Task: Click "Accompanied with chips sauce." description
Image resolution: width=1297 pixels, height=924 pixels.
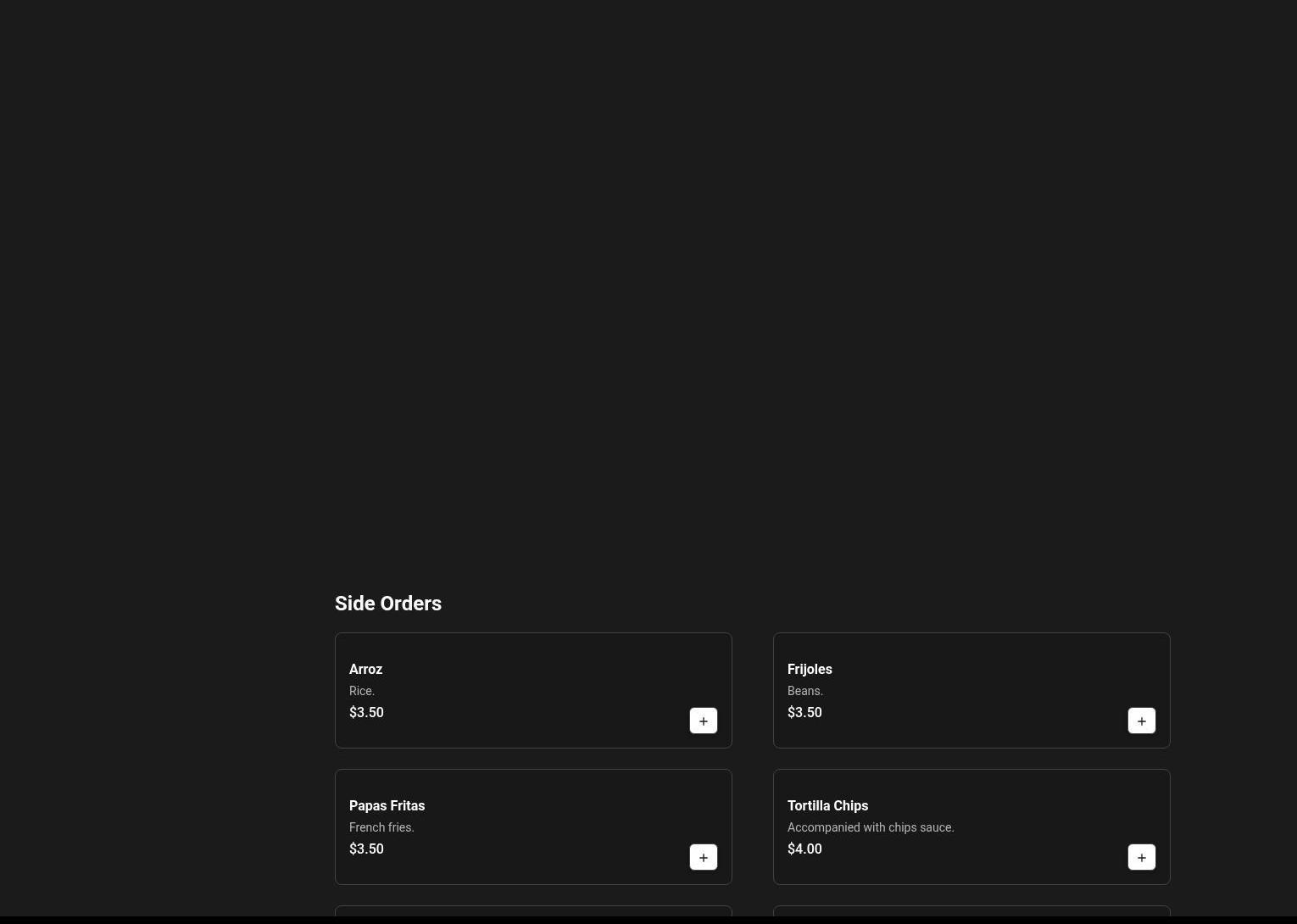Action: [871, 827]
